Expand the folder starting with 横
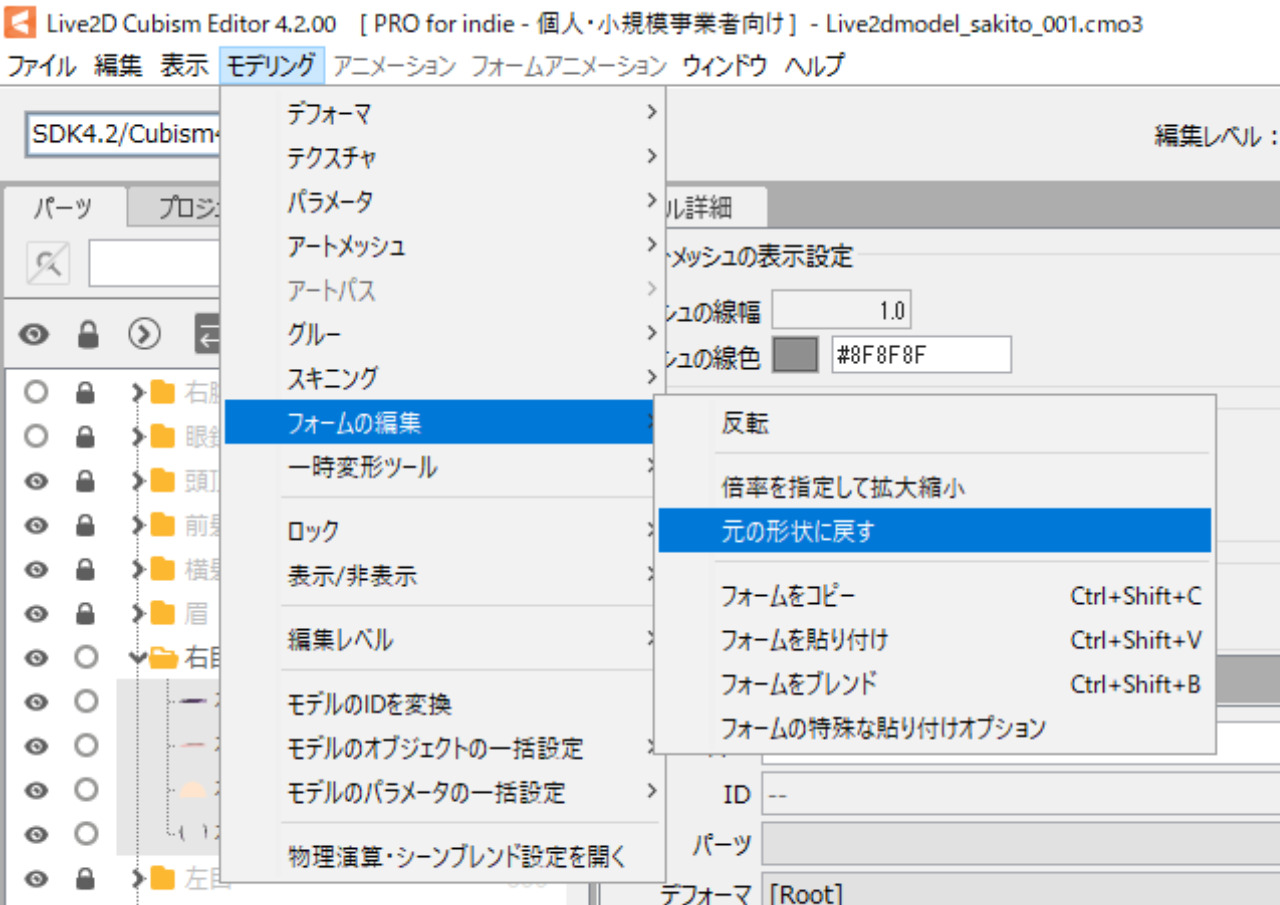The image size is (1280, 905). 139,569
